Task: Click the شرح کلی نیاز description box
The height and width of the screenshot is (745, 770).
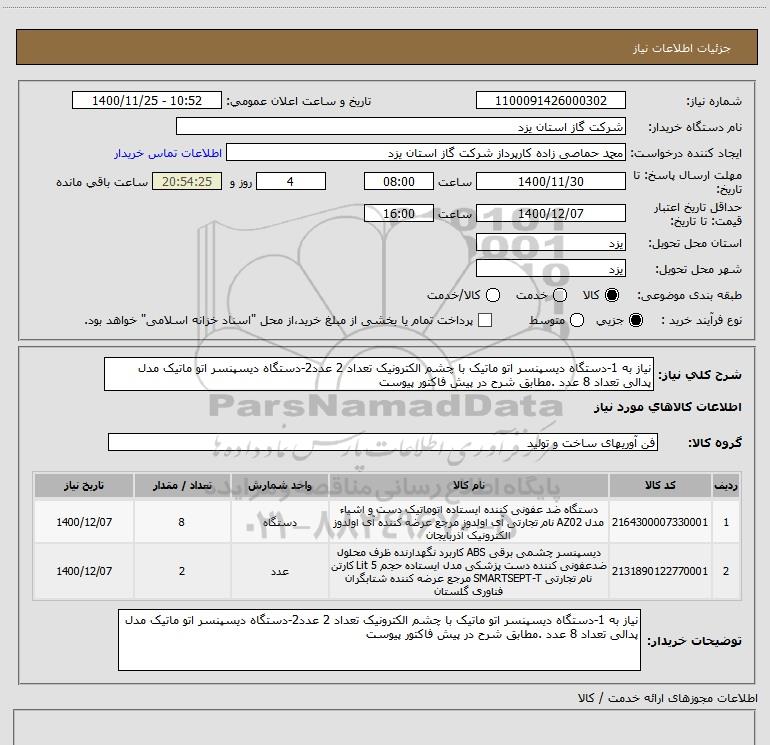Action: tap(379, 375)
